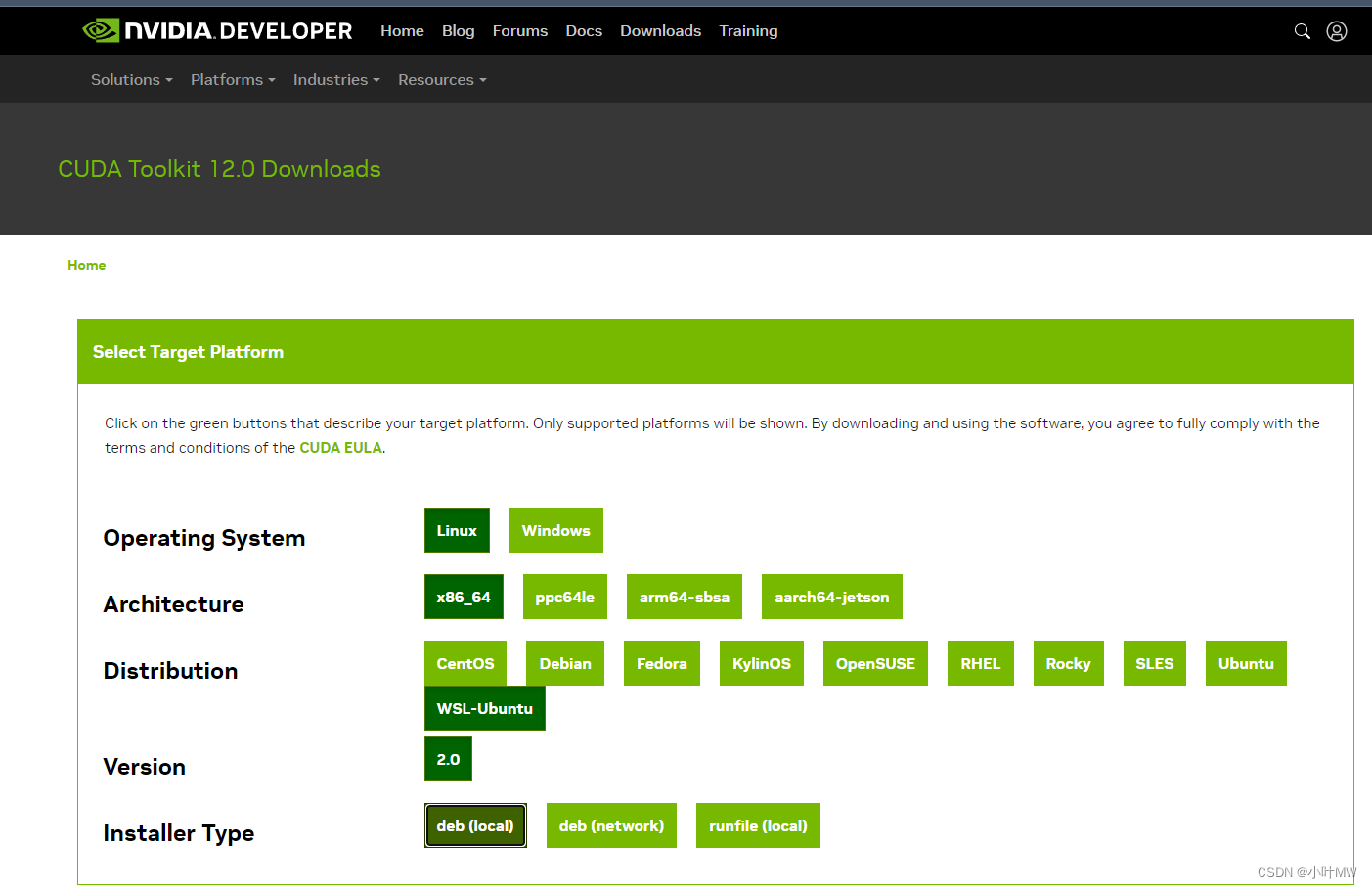
Task: Open the search magnifier icon
Action: coord(1302,31)
